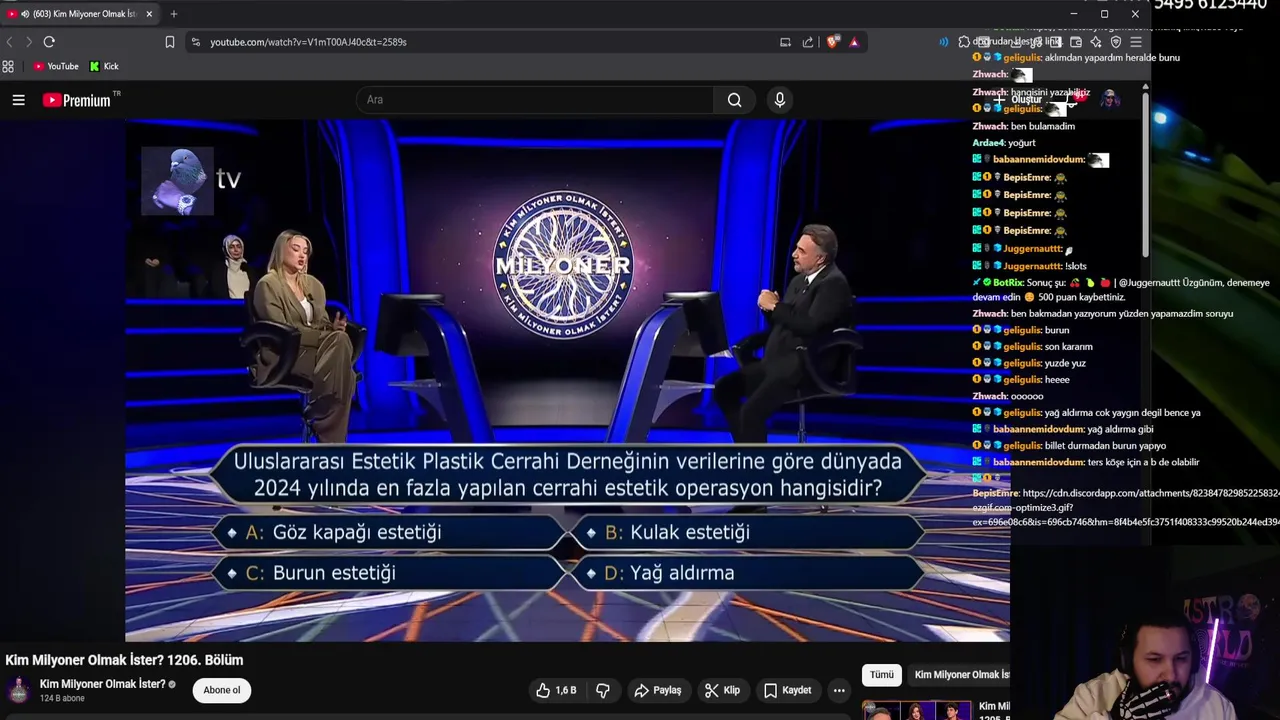Viewport: 1280px width, 720px height.
Task: Open site settings icon in address bar
Action: 195,42
